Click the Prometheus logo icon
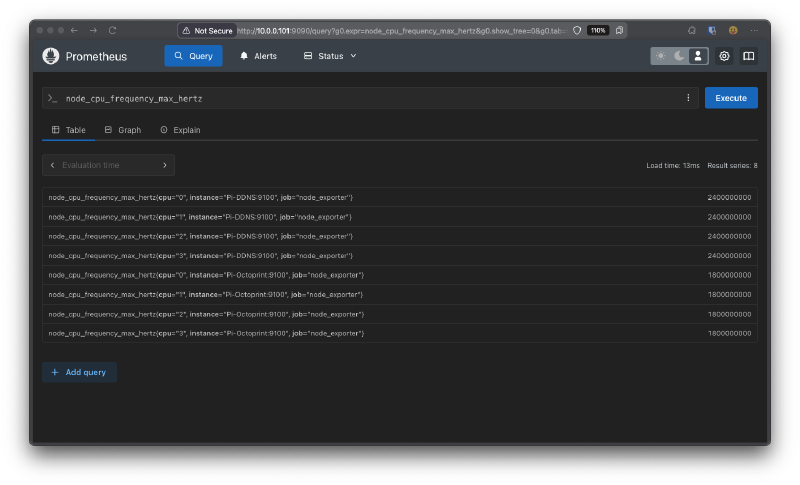 (x=51, y=56)
